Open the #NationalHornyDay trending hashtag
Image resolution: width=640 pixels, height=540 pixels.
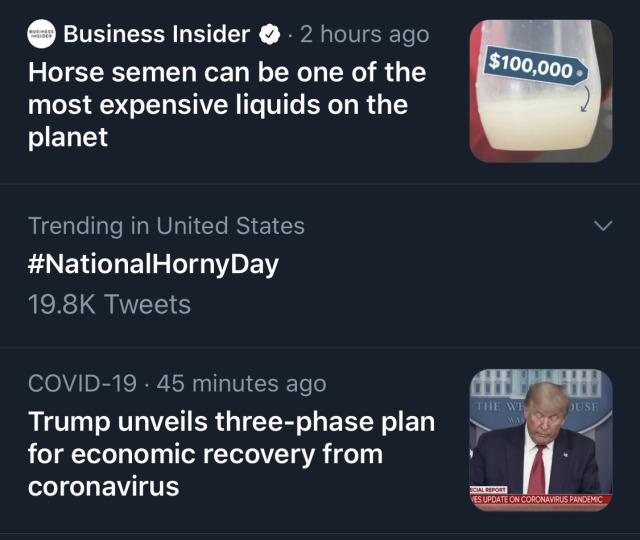point(153,264)
